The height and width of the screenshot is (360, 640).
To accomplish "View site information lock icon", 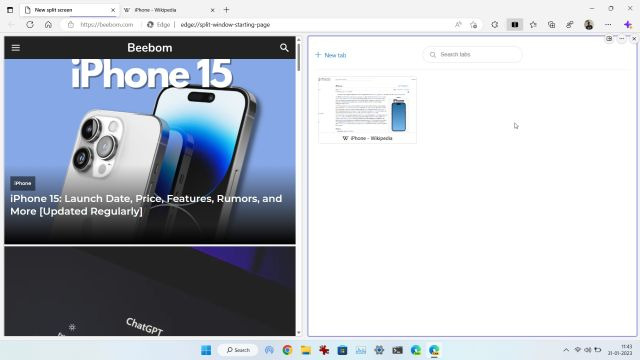I will [x=71, y=24].
